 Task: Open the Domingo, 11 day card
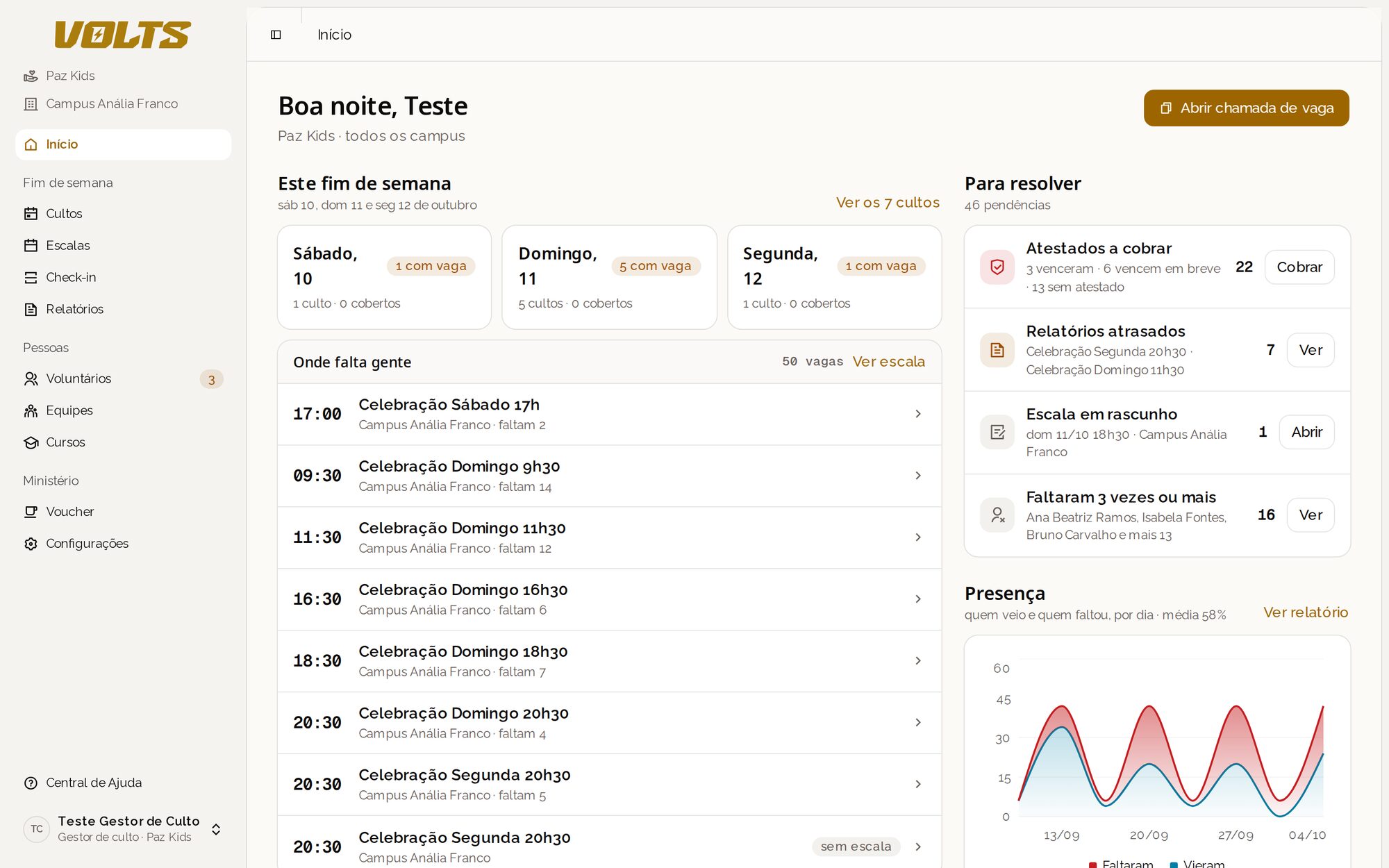[609, 277]
